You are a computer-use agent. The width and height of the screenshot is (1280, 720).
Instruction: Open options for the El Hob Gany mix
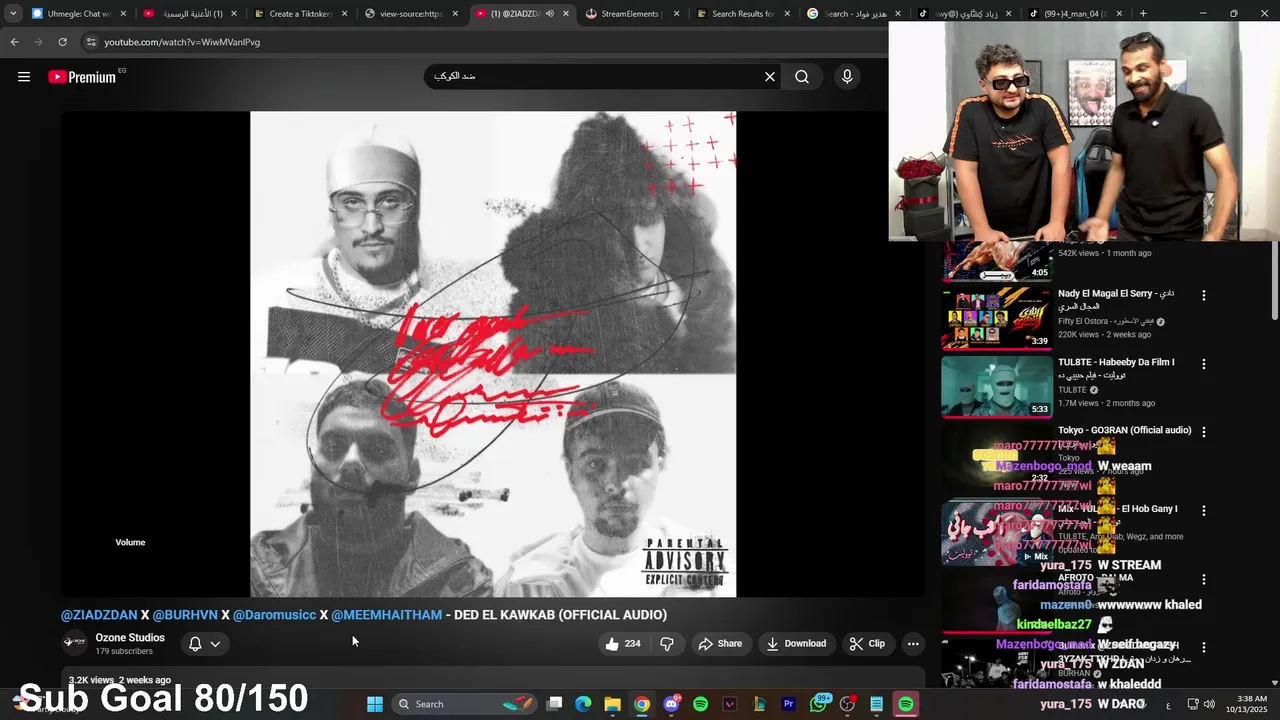pos(1204,510)
